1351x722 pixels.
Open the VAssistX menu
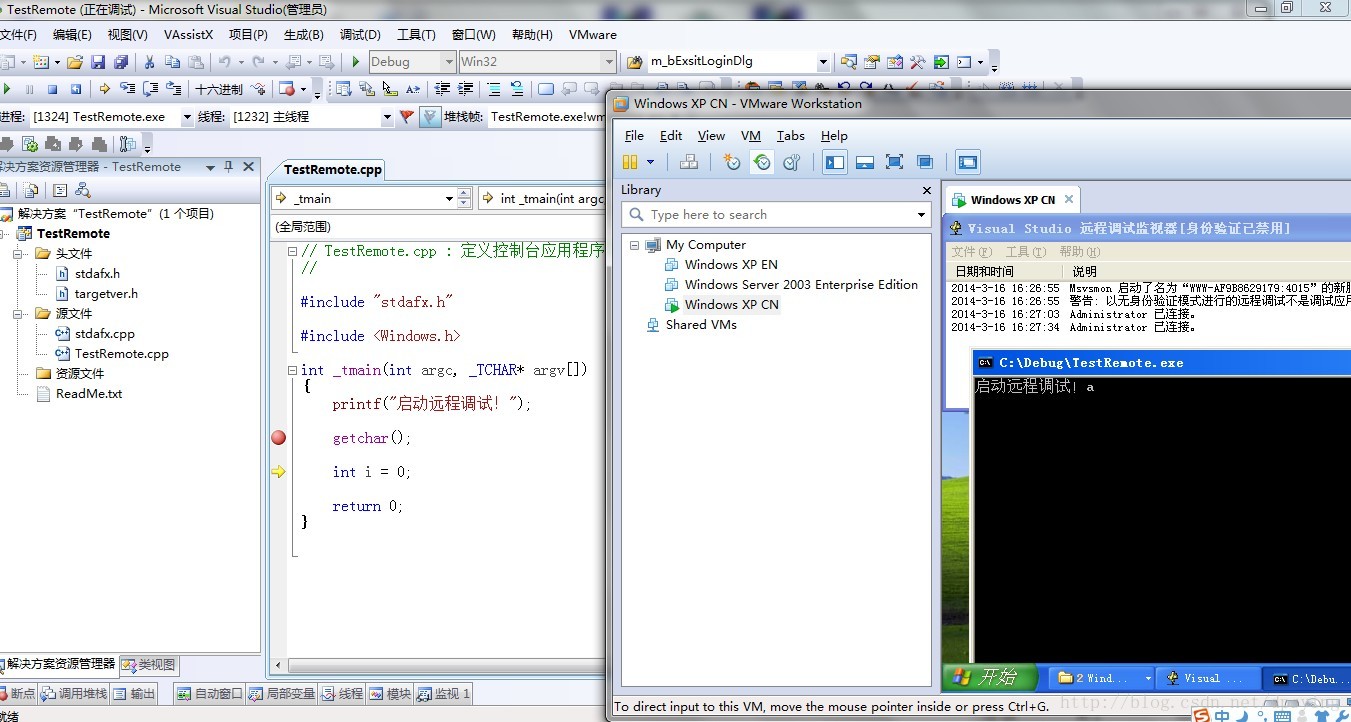188,34
